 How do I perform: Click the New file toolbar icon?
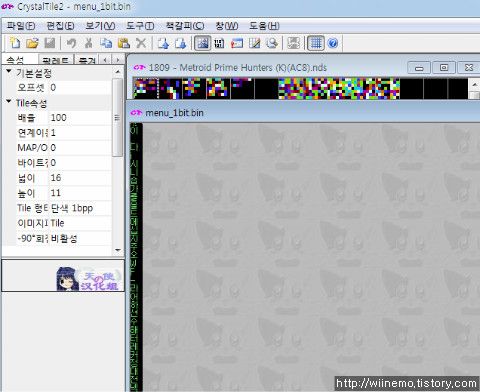click(15, 43)
